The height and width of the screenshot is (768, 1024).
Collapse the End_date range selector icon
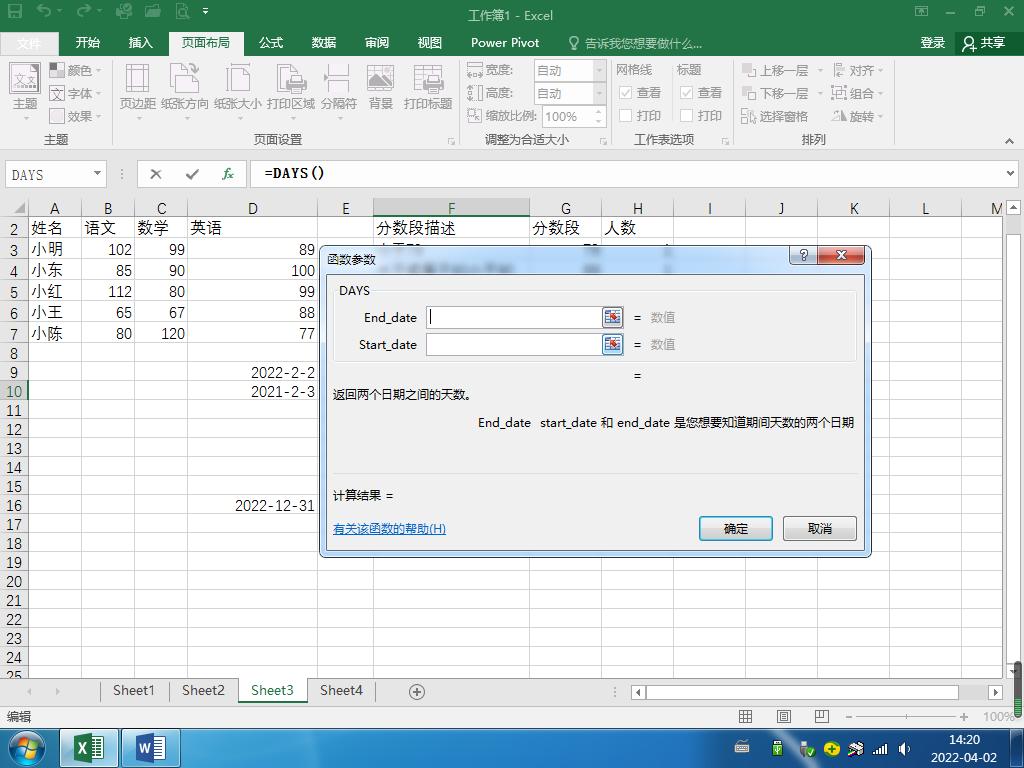click(611, 317)
